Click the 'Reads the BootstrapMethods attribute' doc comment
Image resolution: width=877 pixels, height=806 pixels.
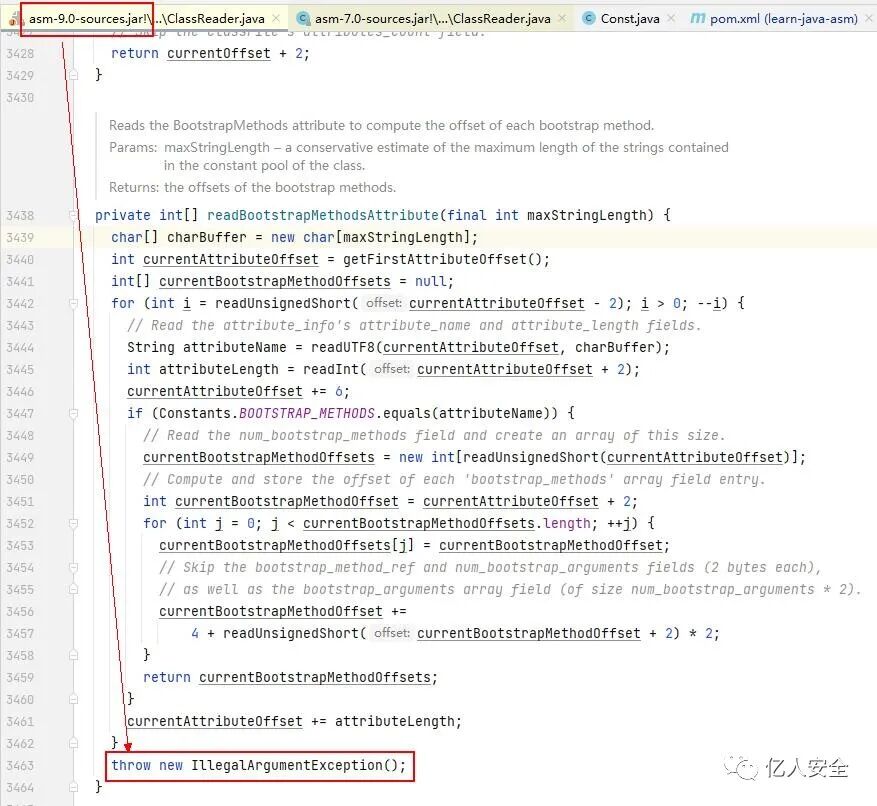pos(381,125)
